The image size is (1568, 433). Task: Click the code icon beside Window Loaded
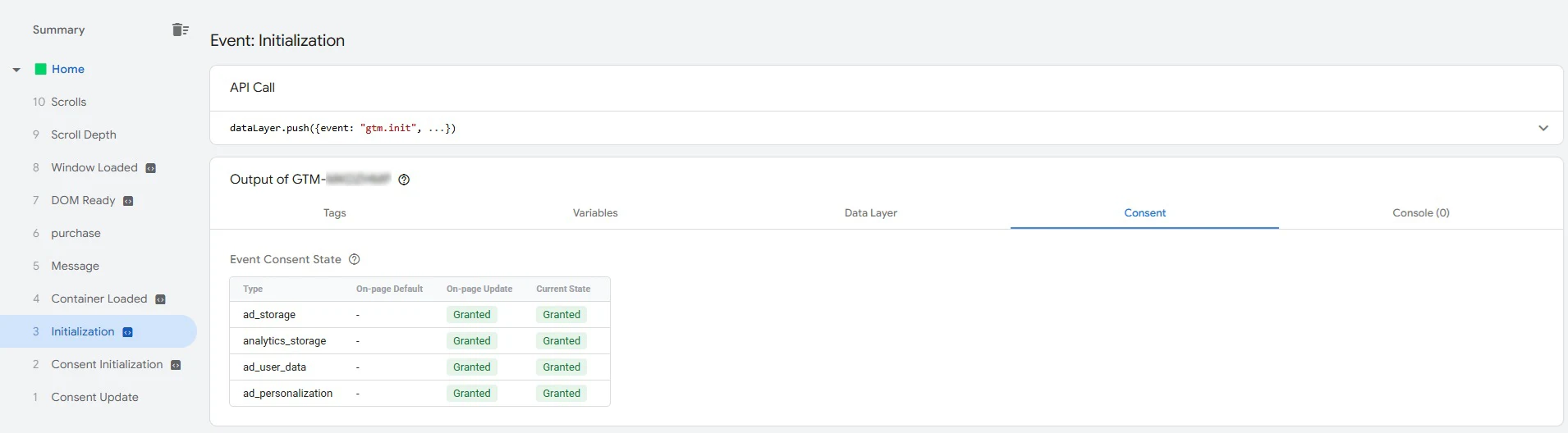[x=150, y=168]
